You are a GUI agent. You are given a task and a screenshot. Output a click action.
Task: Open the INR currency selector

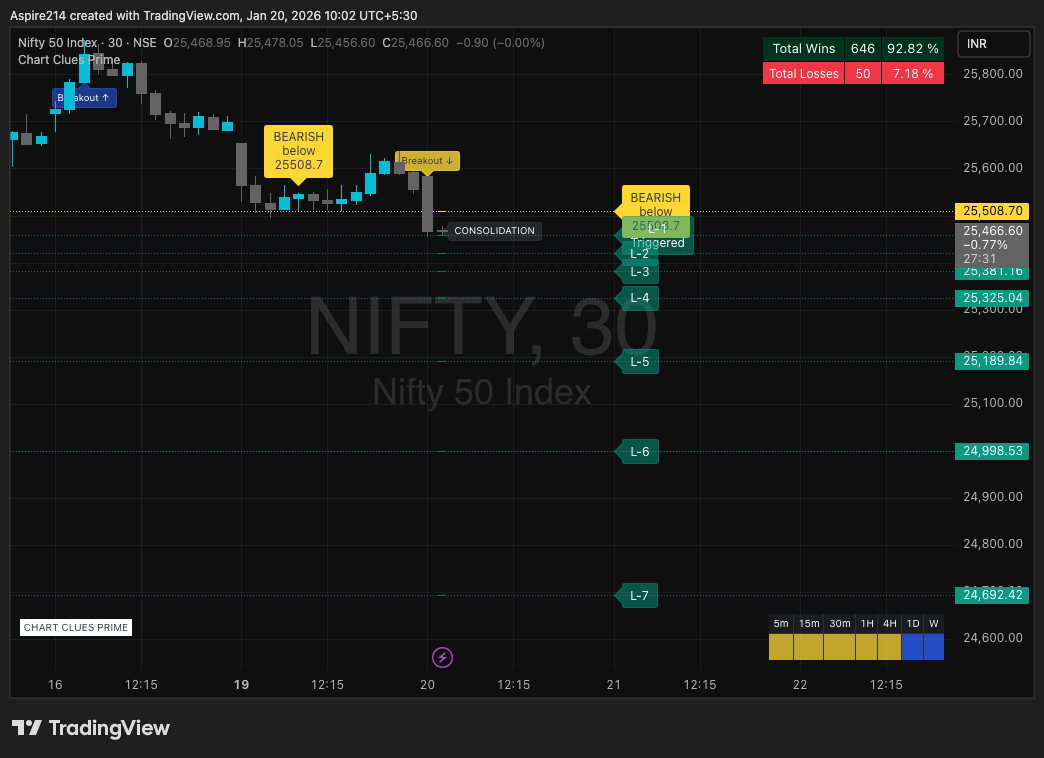[x=993, y=44]
